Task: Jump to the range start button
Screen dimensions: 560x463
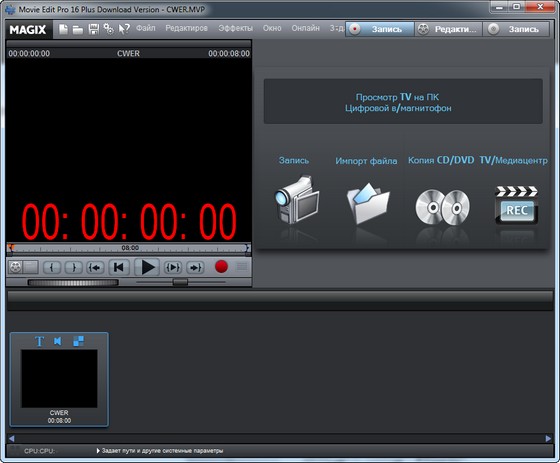Action: pos(95,268)
